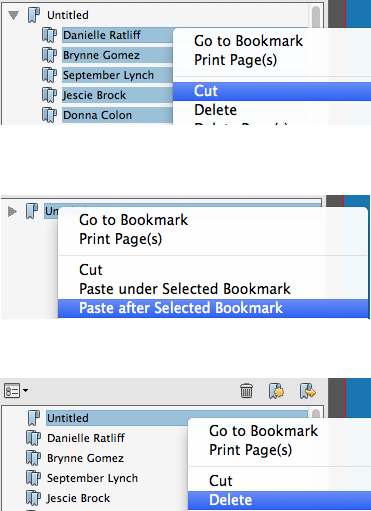Viewport: 371px width, 511px height.
Task: Click the Brynne Gomez bookmark icon in top panel
Action: 49,55
